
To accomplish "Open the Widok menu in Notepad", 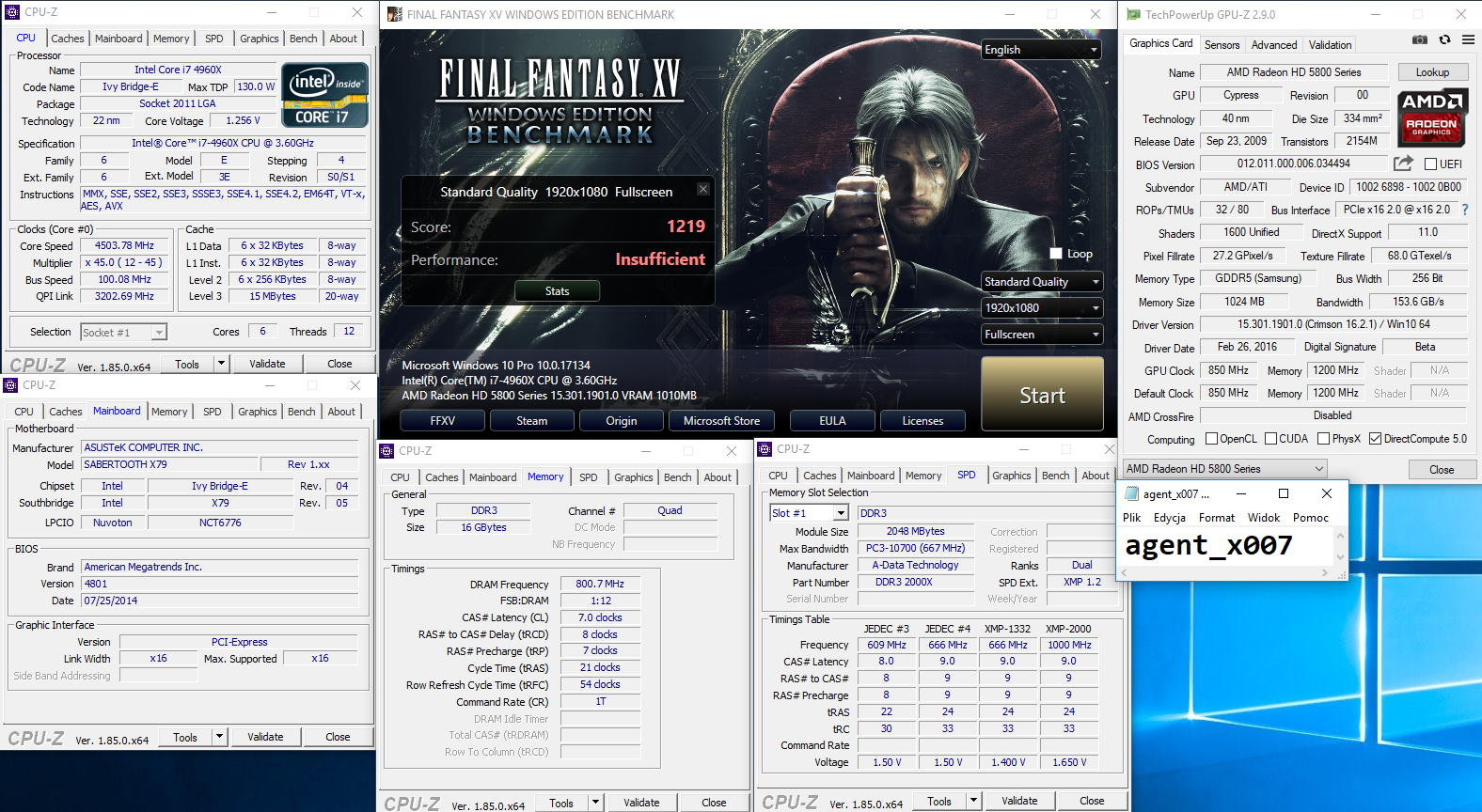I will [x=1264, y=518].
